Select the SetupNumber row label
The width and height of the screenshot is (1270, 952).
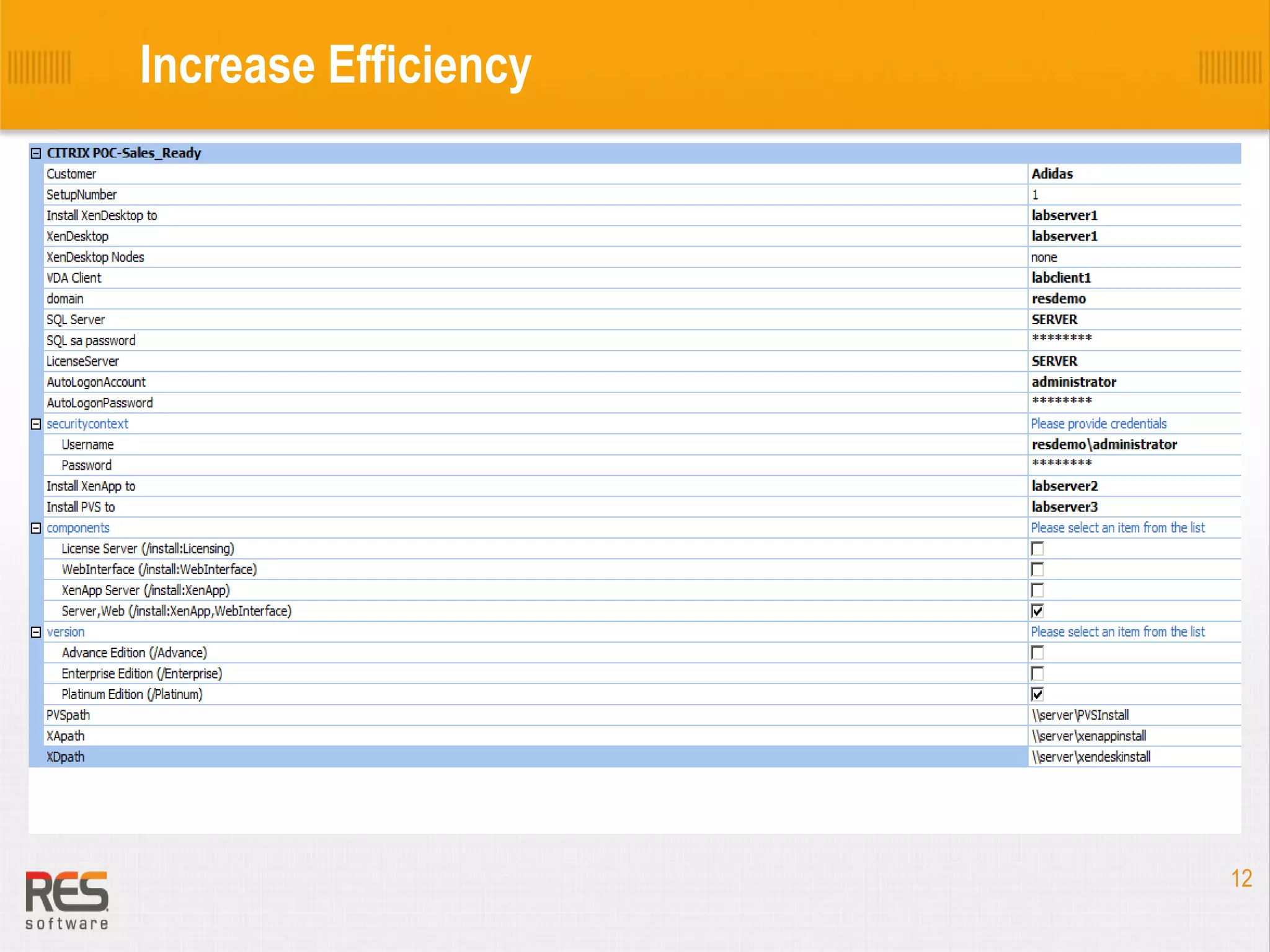pyautogui.click(x=82, y=195)
